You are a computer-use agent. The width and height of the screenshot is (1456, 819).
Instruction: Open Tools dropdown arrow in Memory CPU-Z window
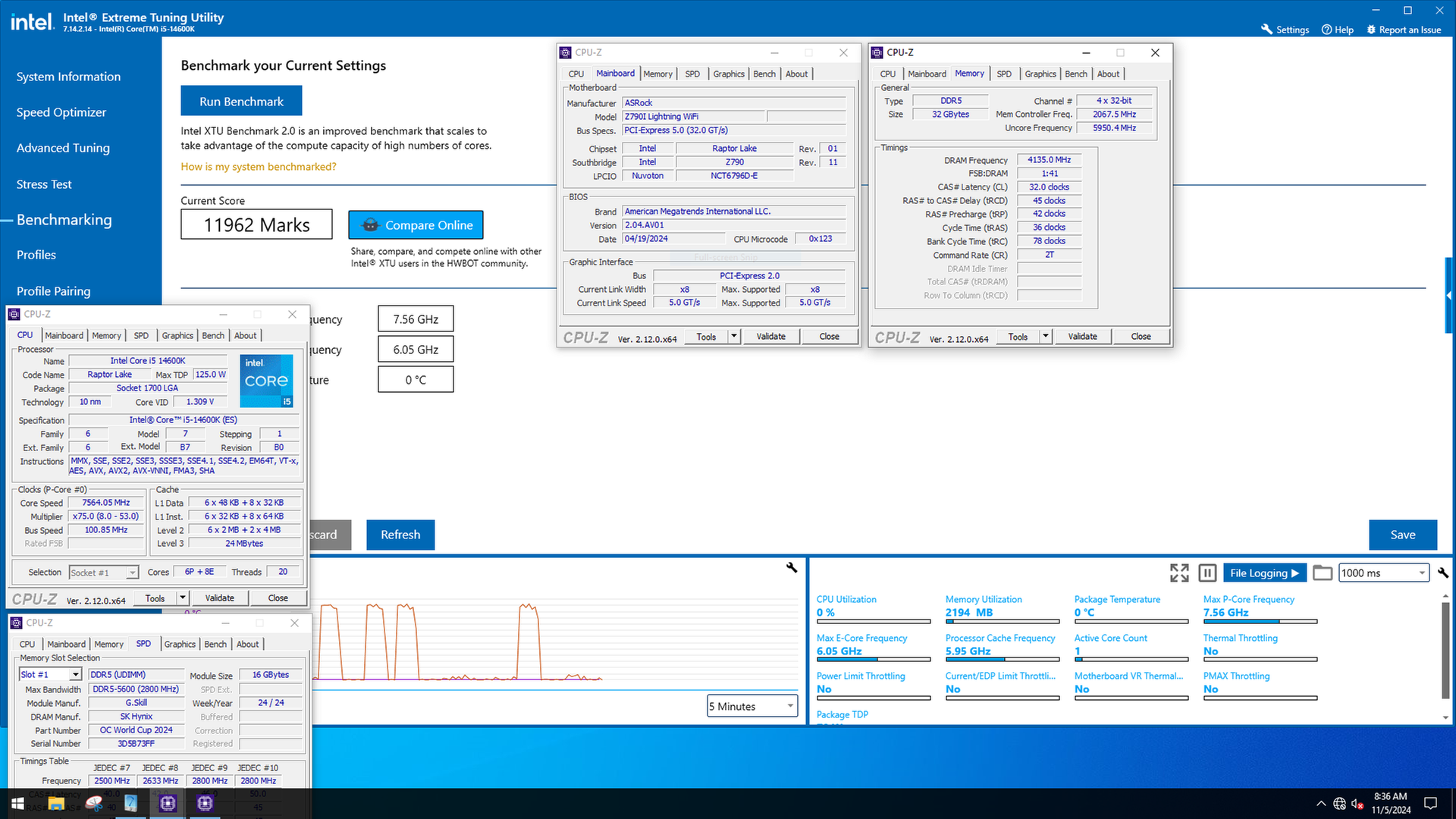[1045, 336]
